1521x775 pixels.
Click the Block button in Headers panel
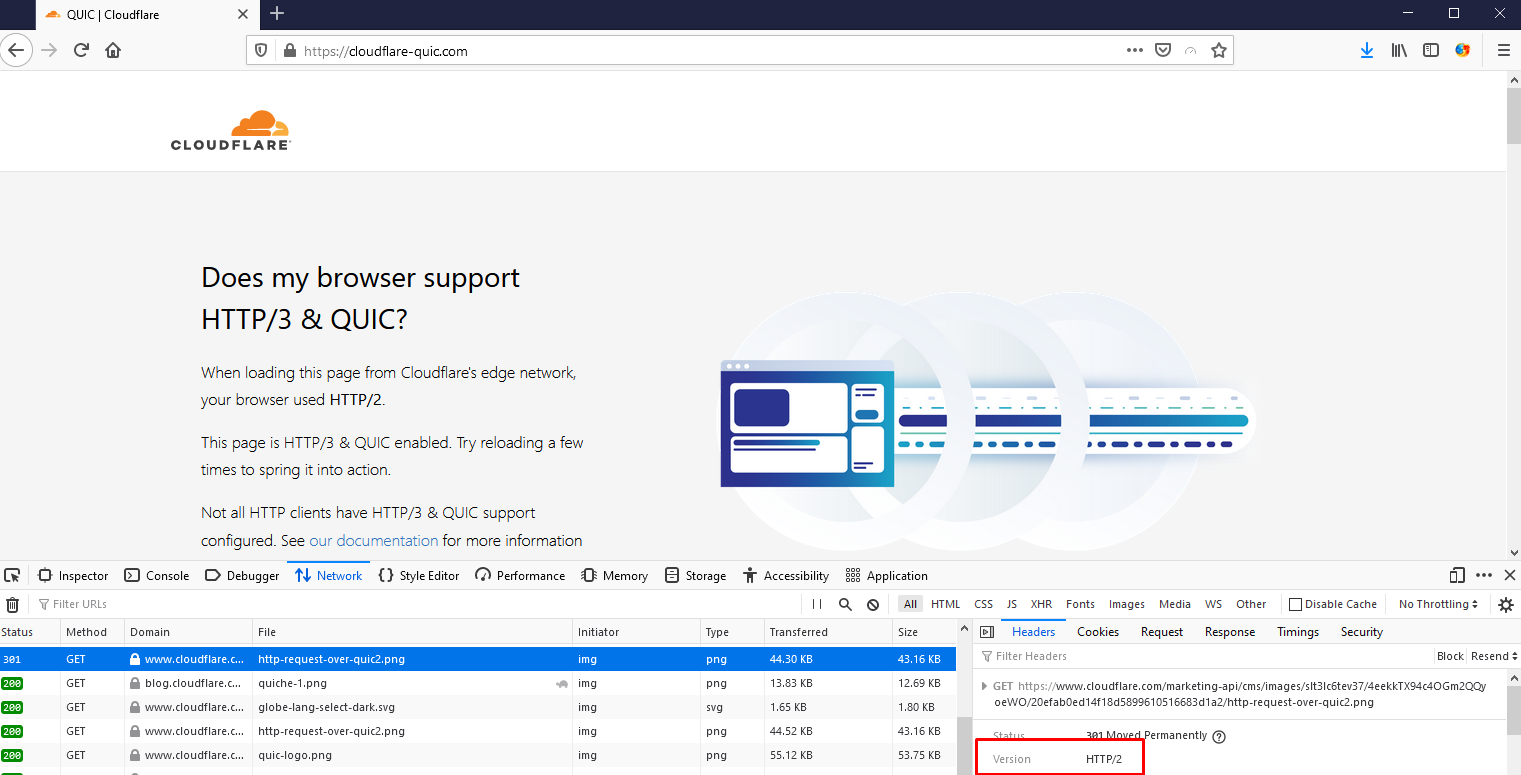coord(1450,656)
